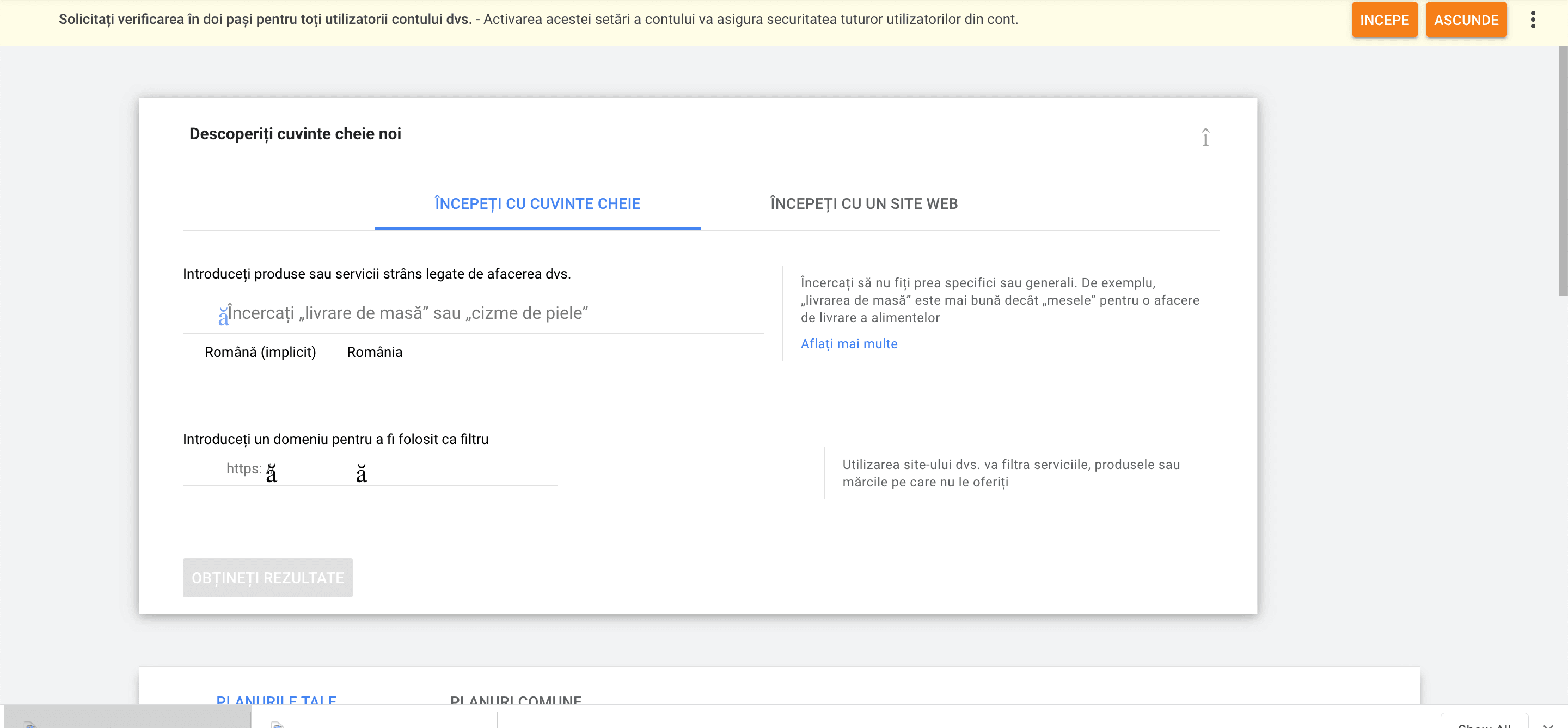Click the search icon in keyword field
The image size is (1568, 728).
point(223,316)
